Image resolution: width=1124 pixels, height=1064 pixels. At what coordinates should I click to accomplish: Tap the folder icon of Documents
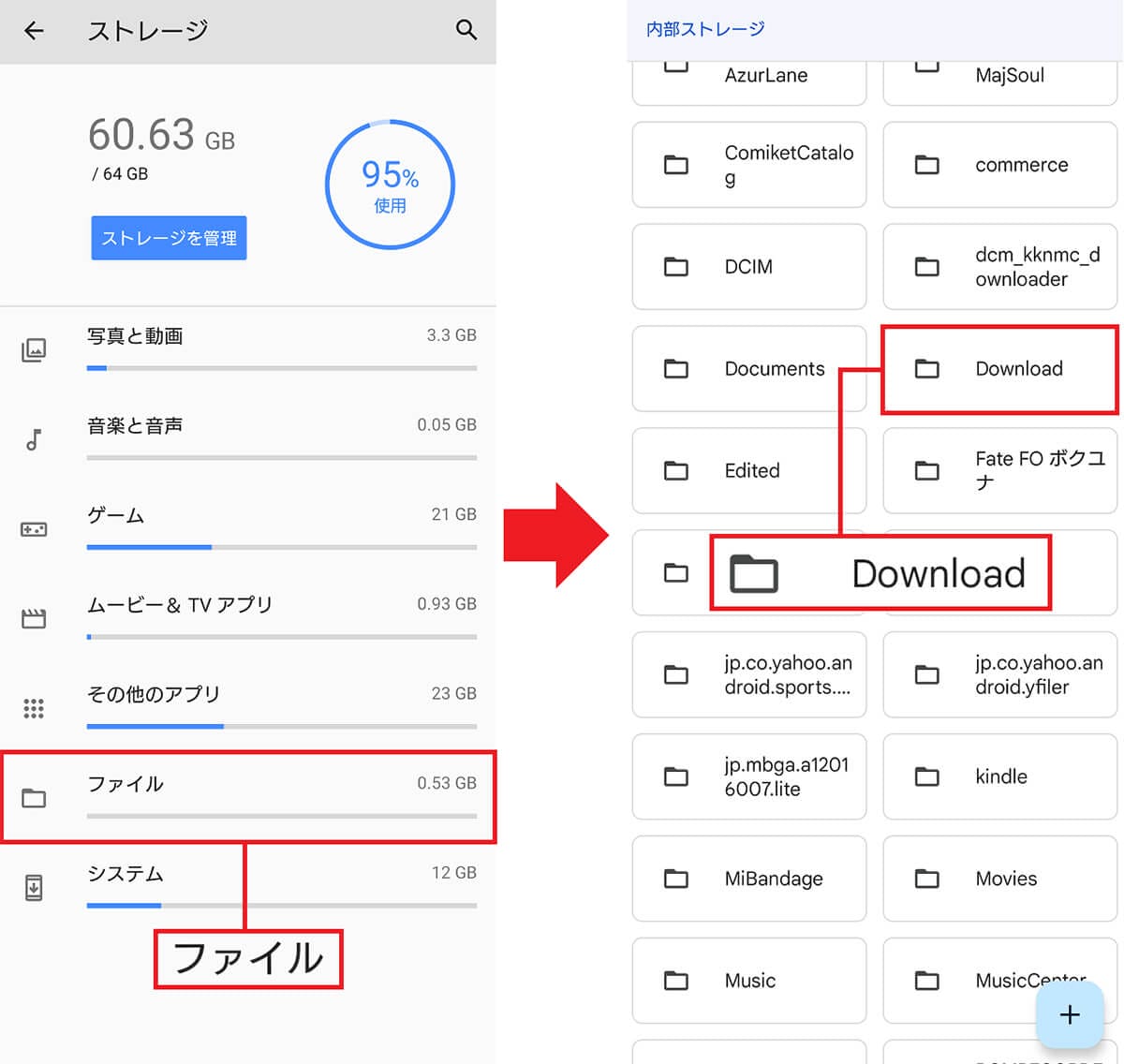coord(676,369)
